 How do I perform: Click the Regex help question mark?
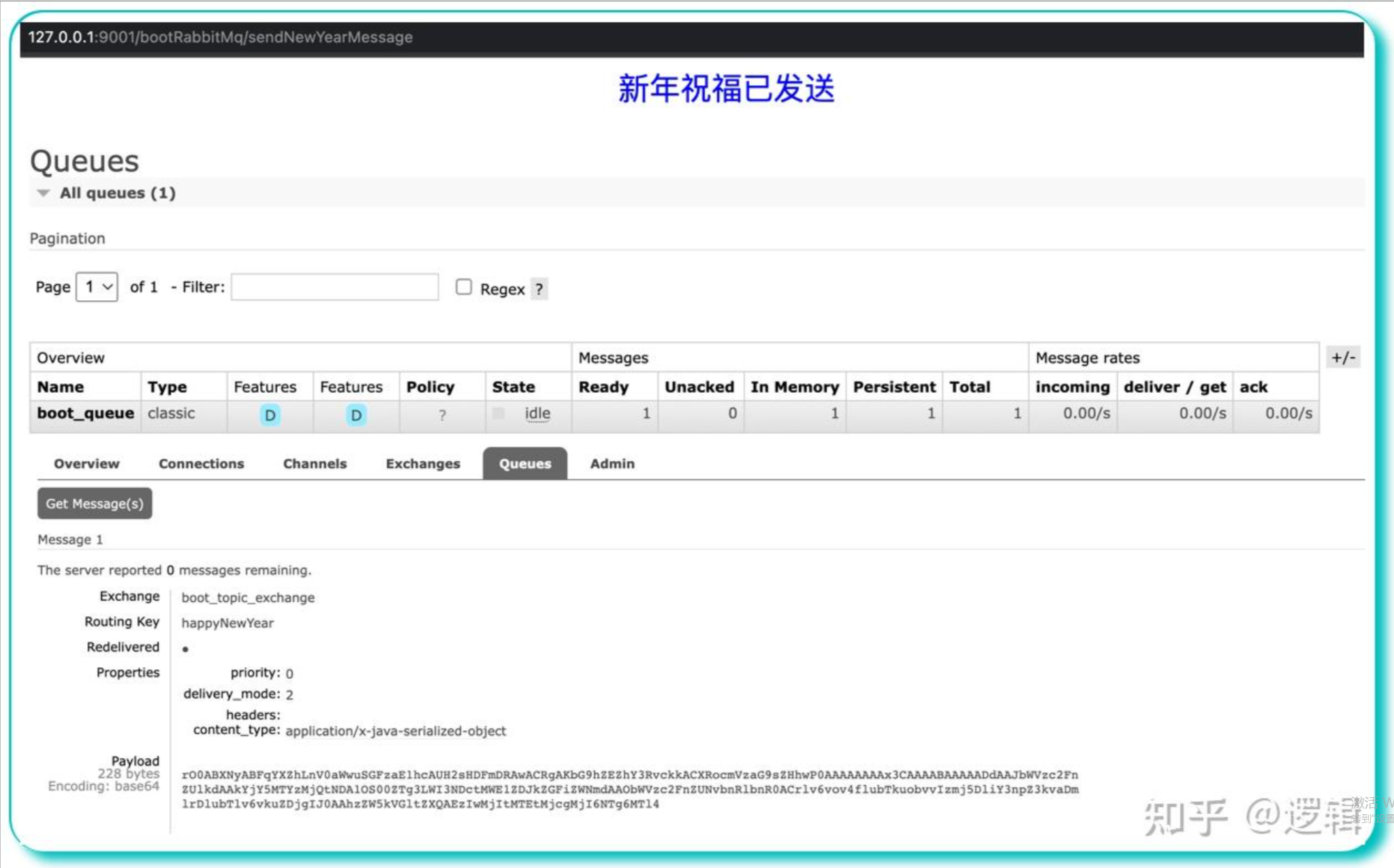click(539, 289)
